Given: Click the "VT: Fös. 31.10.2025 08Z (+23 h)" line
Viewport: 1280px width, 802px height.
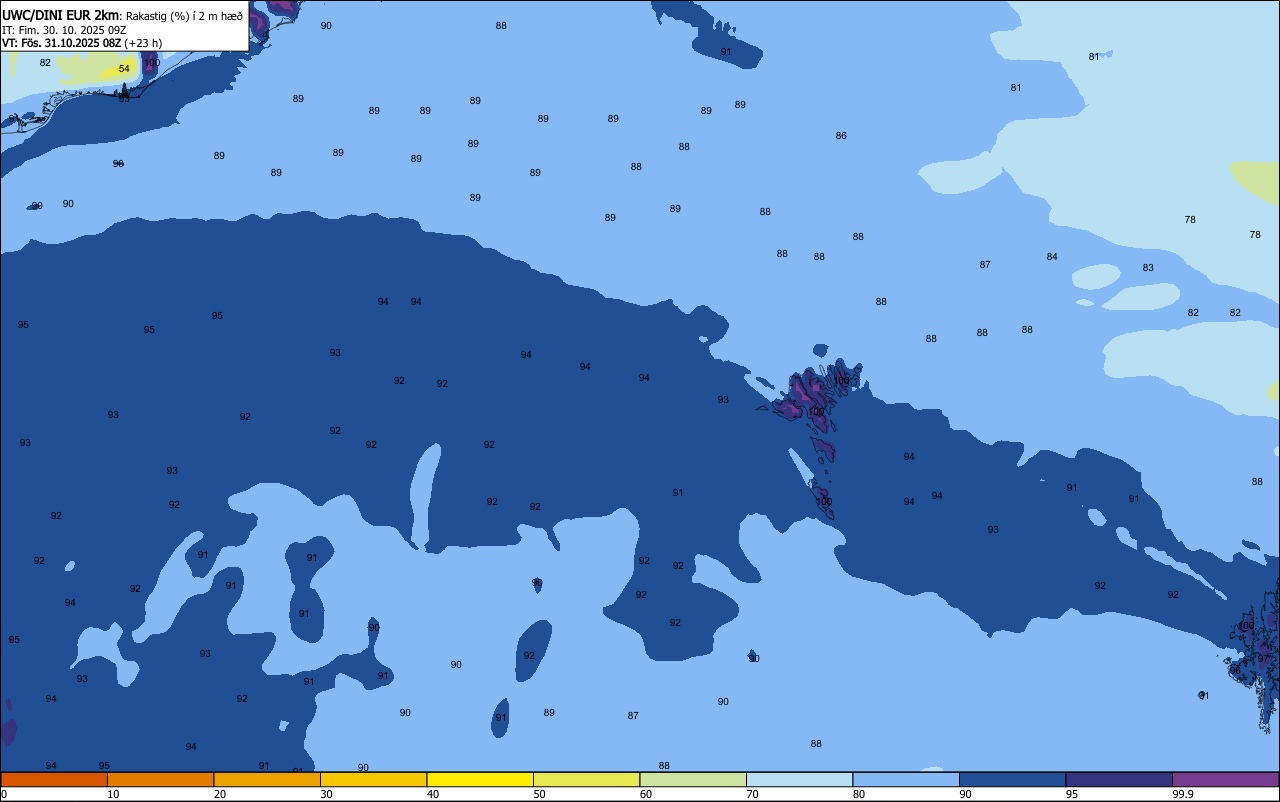Looking at the screenshot, I should click(82, 43).
